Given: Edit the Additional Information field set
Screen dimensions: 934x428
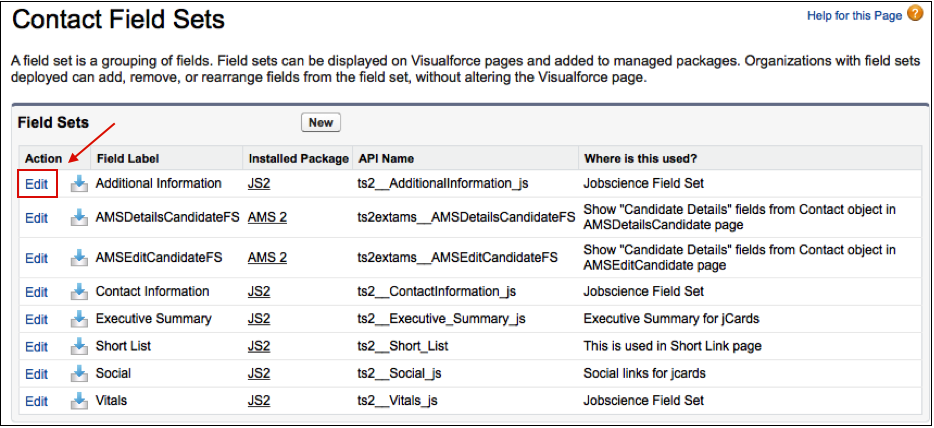Looking at the screenshot, I should [x=36, y=184].
